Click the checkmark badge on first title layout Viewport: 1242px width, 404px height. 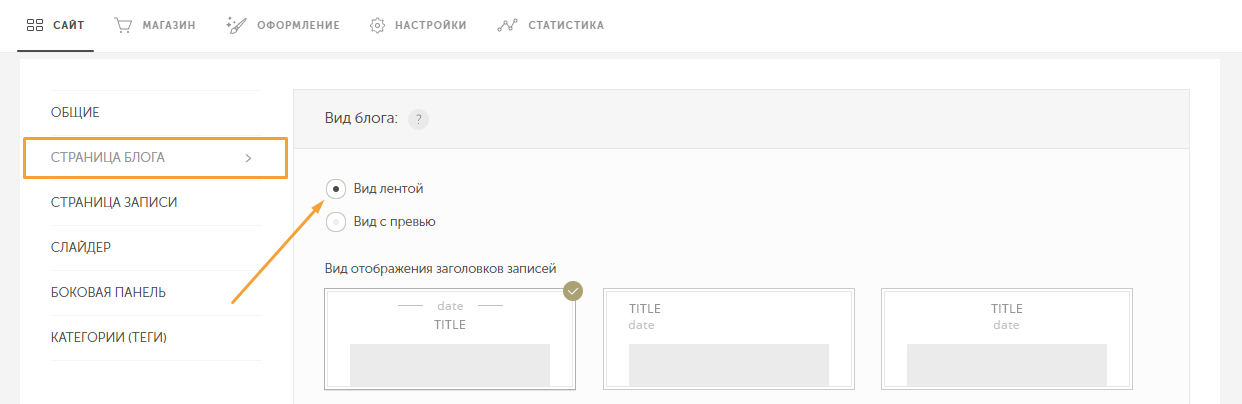pos(573,291)
